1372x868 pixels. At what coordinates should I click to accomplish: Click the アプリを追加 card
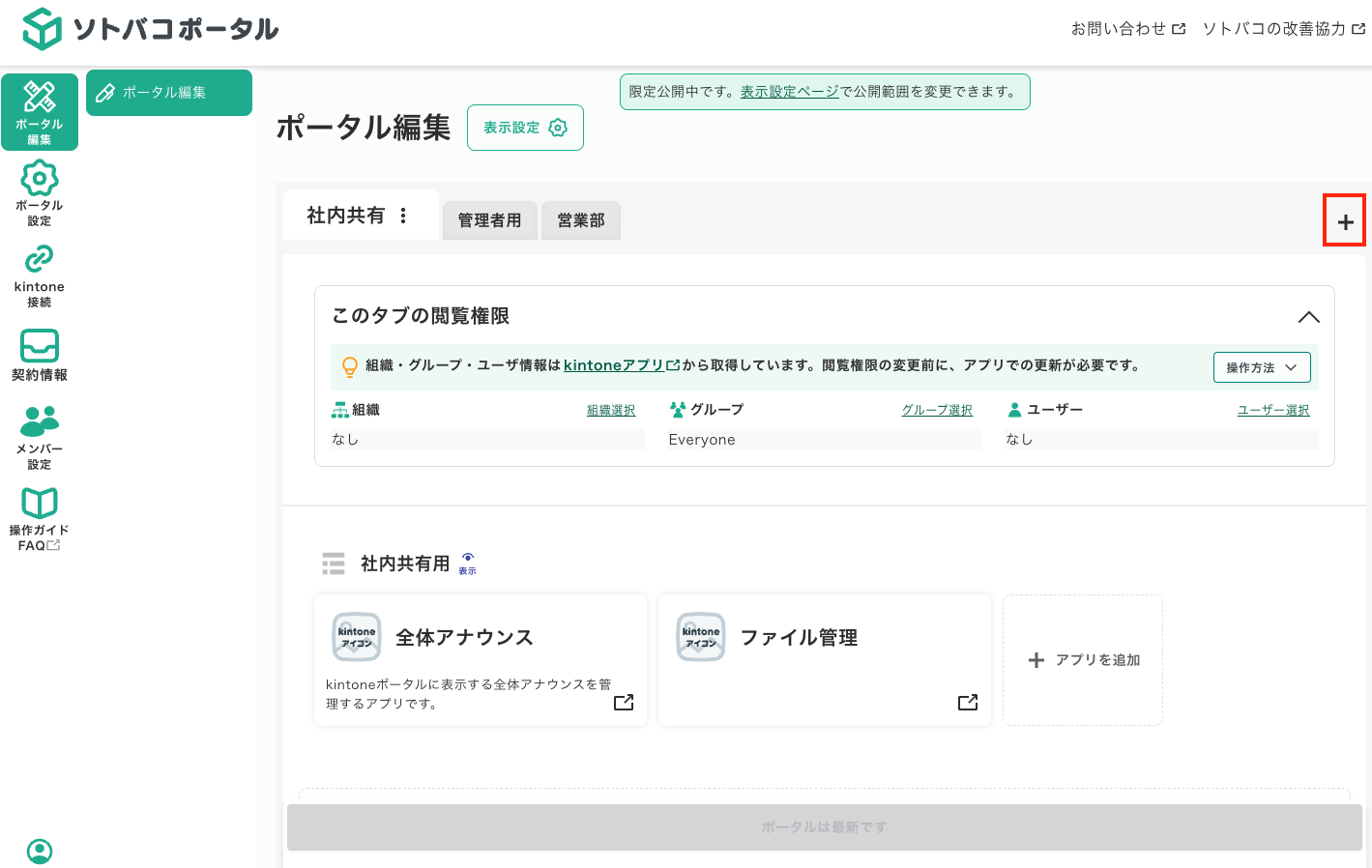tap(1082, 660)
